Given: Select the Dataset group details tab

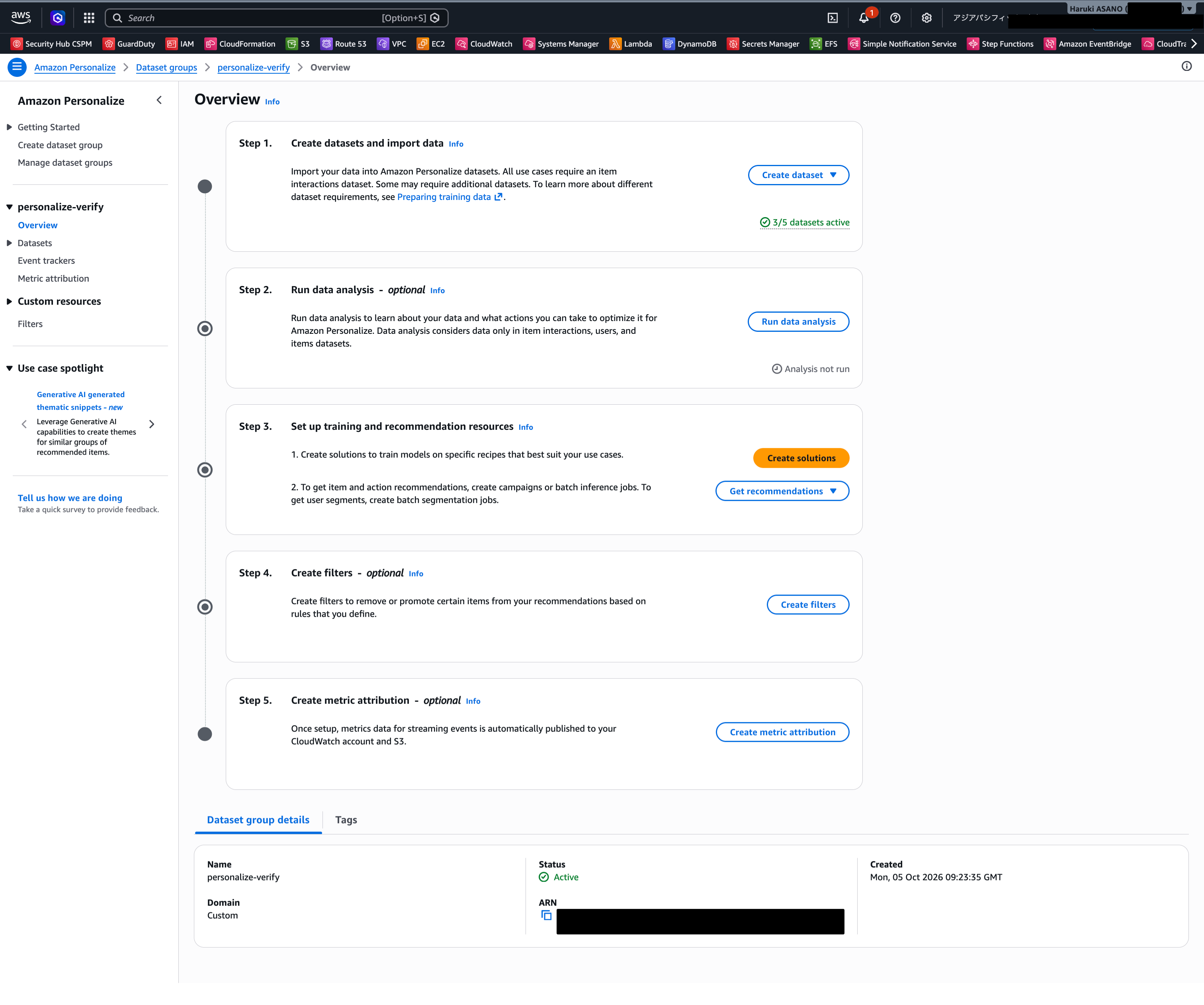Looking at the screenshot, I should 258,820.
